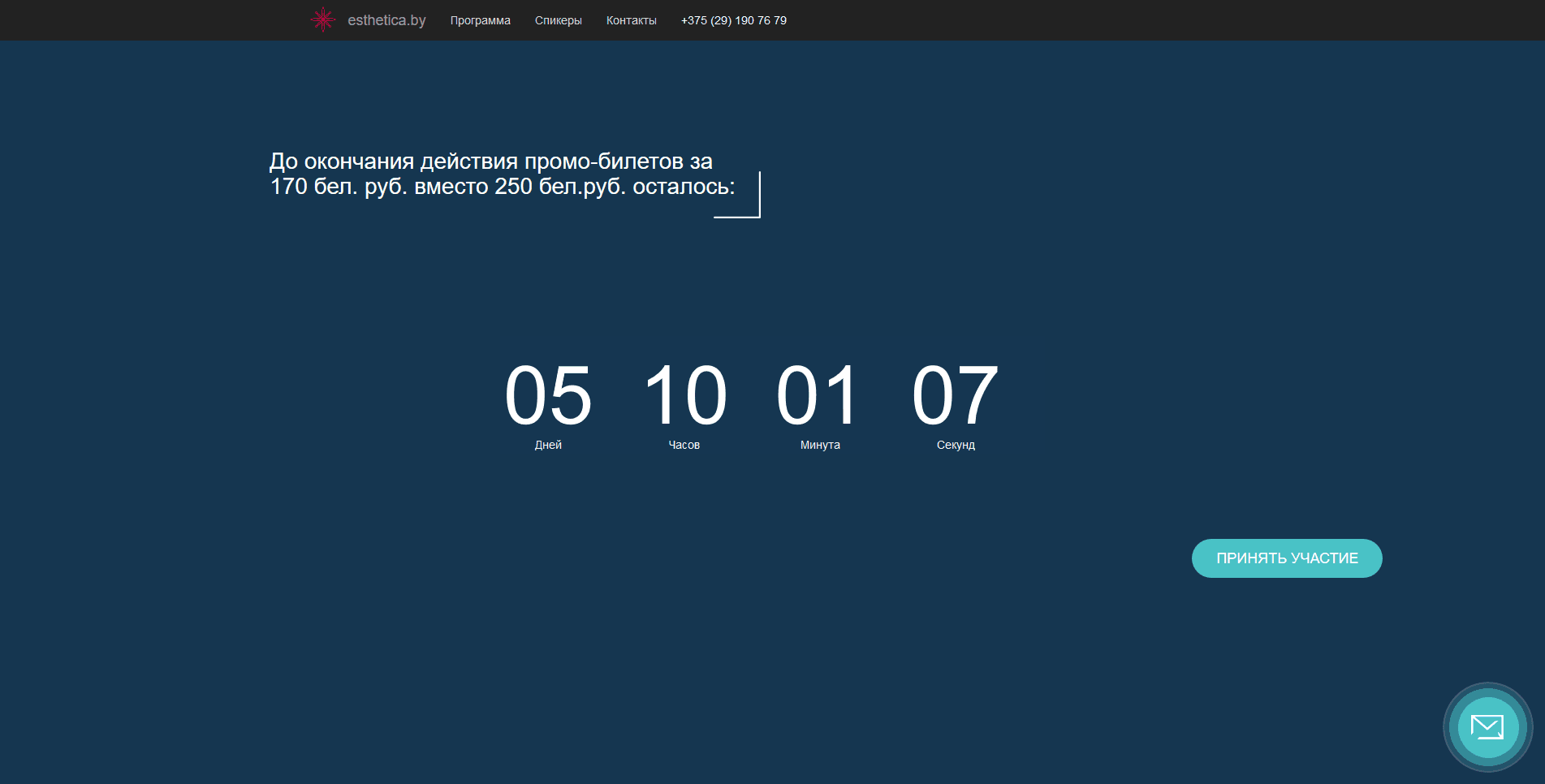This screenshot has height=784, width=1545.
Task: Open the Программа menu item
Action: pos(480,20)
